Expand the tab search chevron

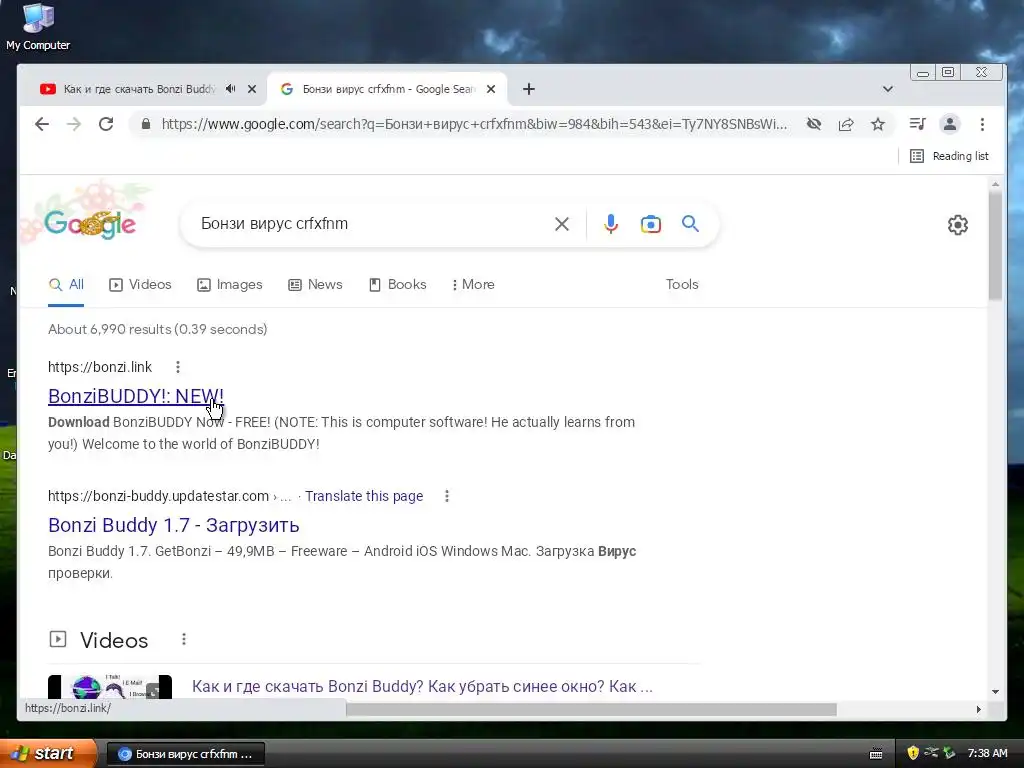[x=888, y=89]
